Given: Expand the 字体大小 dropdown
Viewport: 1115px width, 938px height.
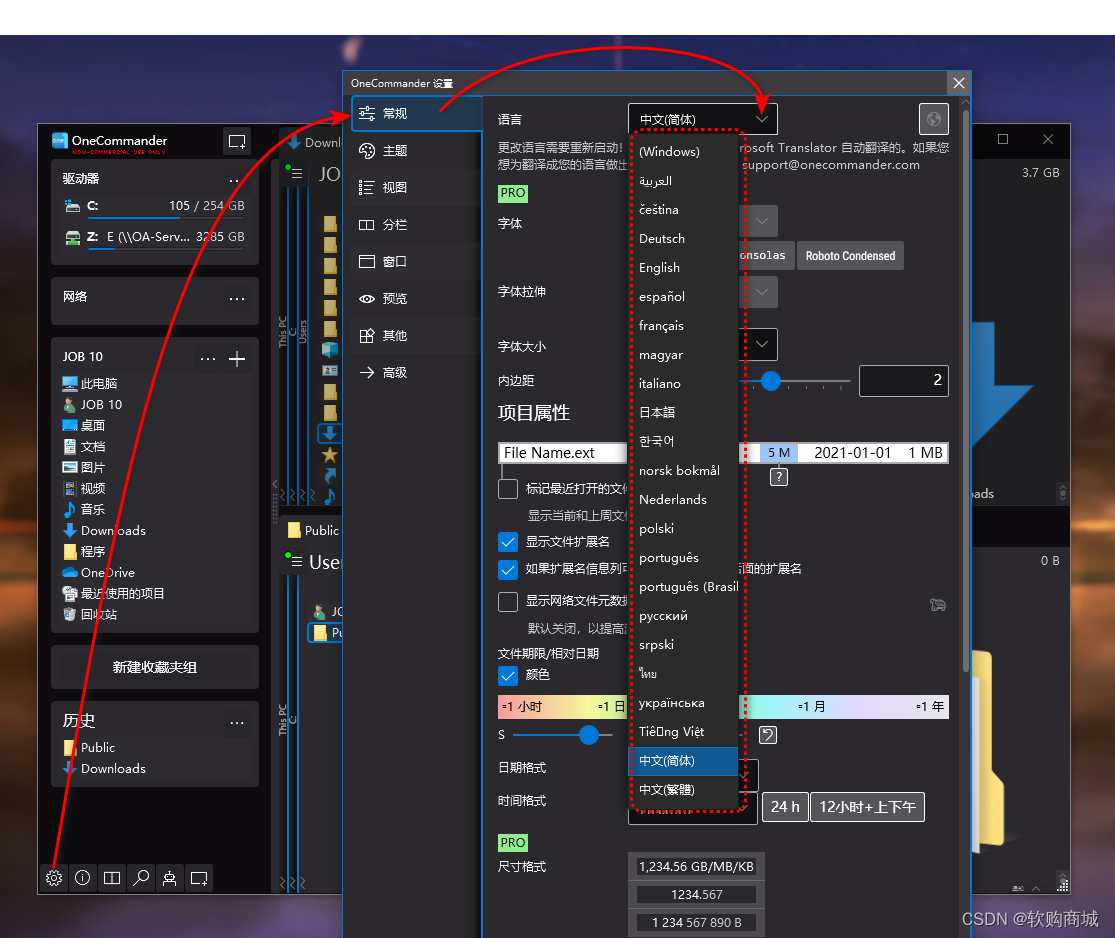Looking at the screenshot, I should (x=761, y=344).
